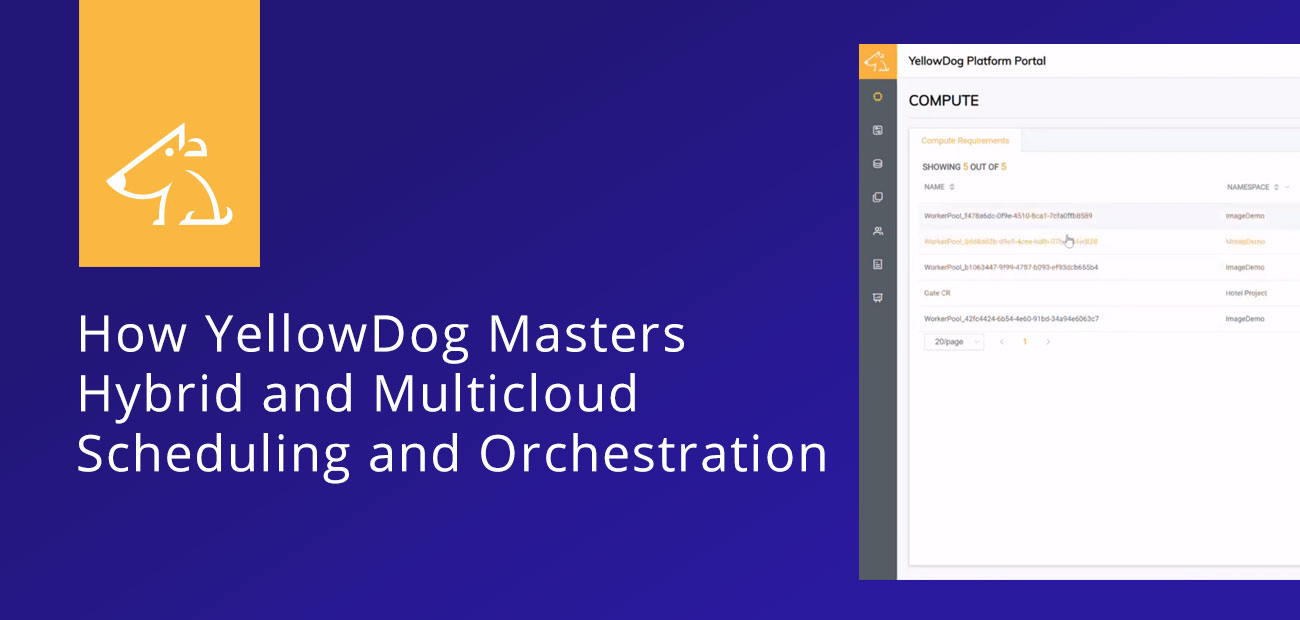Click the ImageDemo namespace on the first row
This screenshot has width=1300, height=620.
point(1245,216)
